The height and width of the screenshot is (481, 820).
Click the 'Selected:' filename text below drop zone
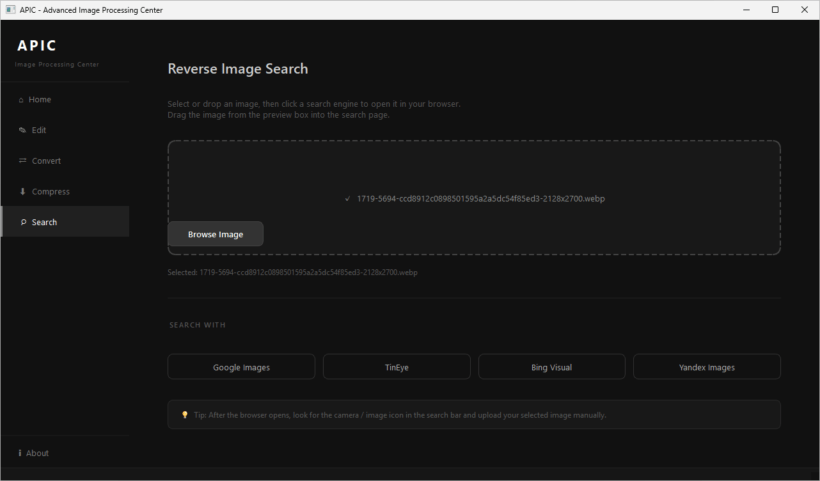pyautogui.click(x=292, y=272)
